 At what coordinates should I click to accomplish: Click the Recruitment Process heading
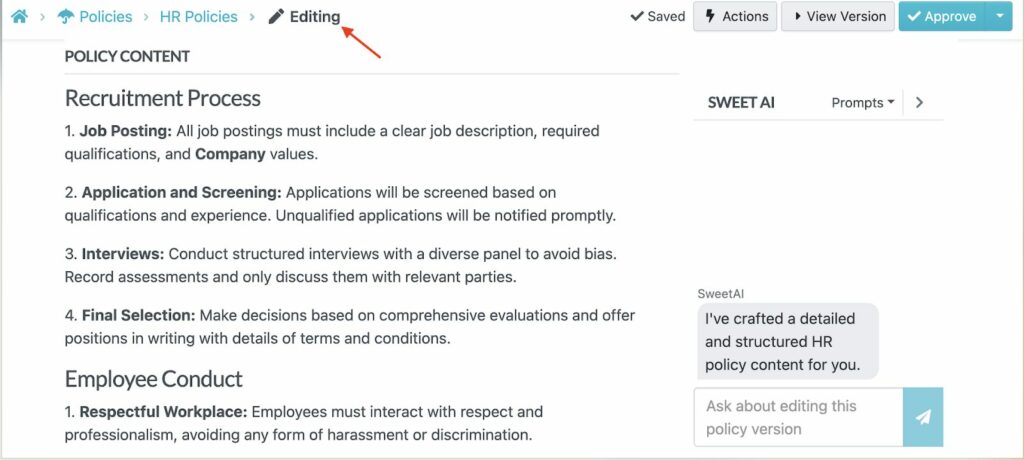coord(163,98)
